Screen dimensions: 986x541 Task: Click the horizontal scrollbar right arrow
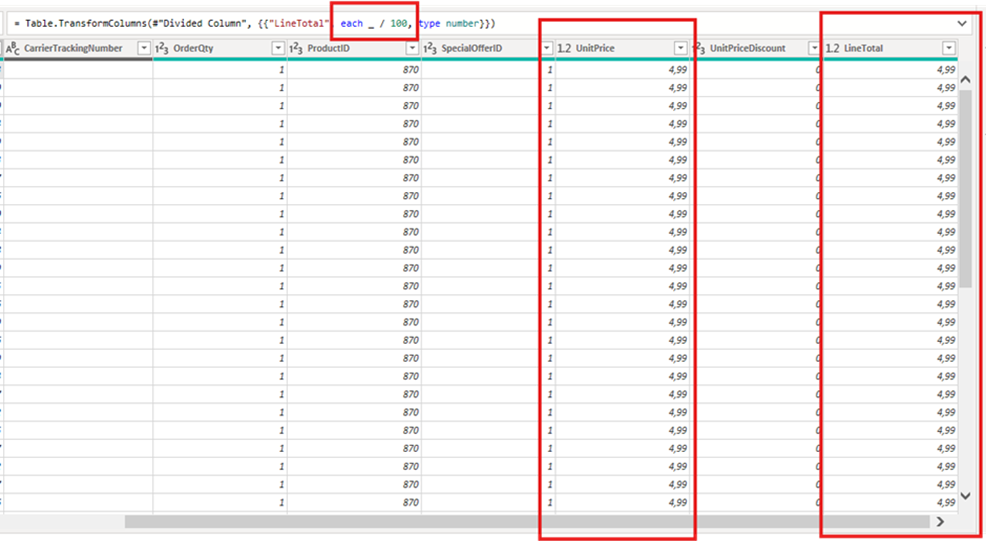pos(940,521)
